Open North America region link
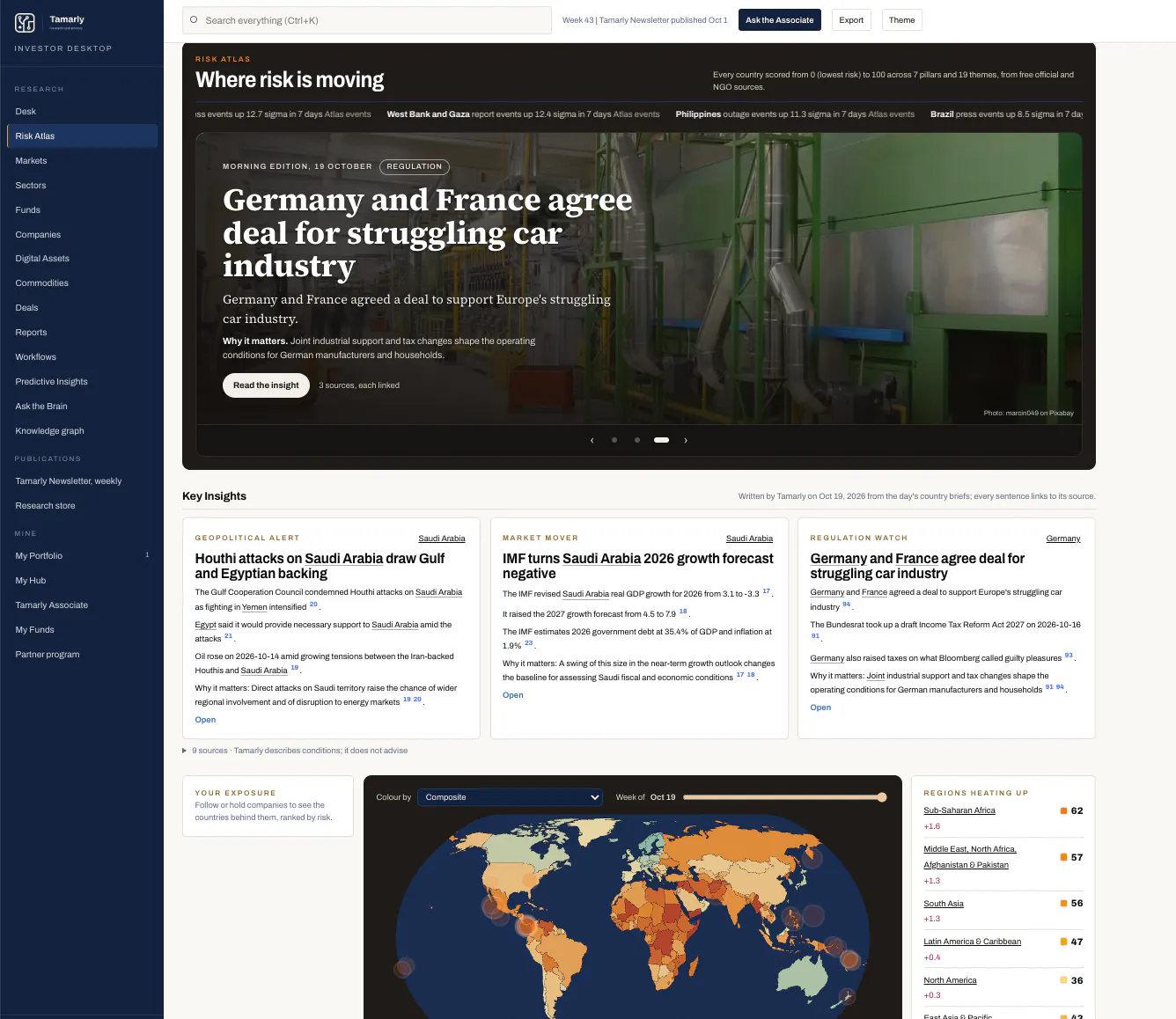This screenshot has height=1019, width=1176. click(x=950, y=980)
